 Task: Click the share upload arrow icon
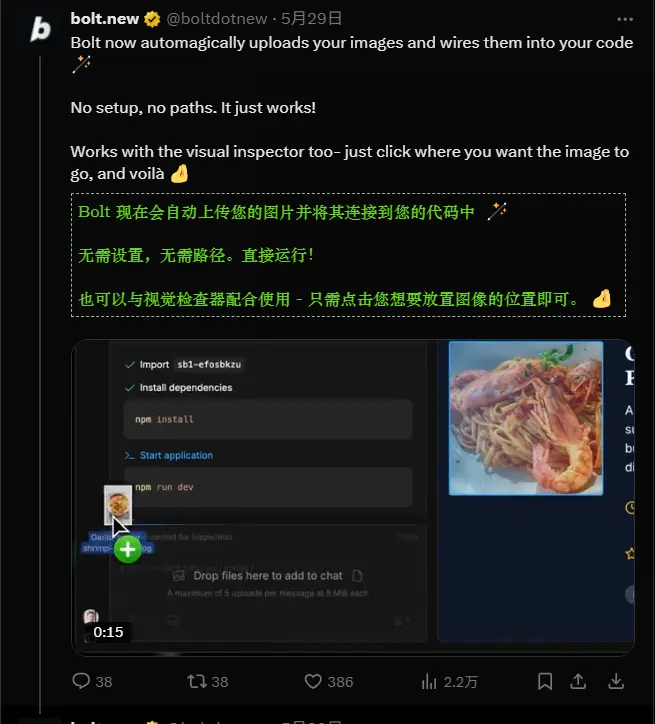(578, 682)
